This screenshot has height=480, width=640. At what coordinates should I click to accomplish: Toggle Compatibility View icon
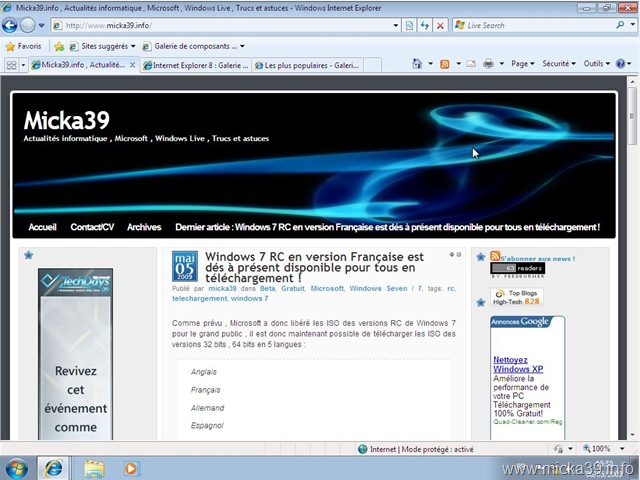coord(409,25)
